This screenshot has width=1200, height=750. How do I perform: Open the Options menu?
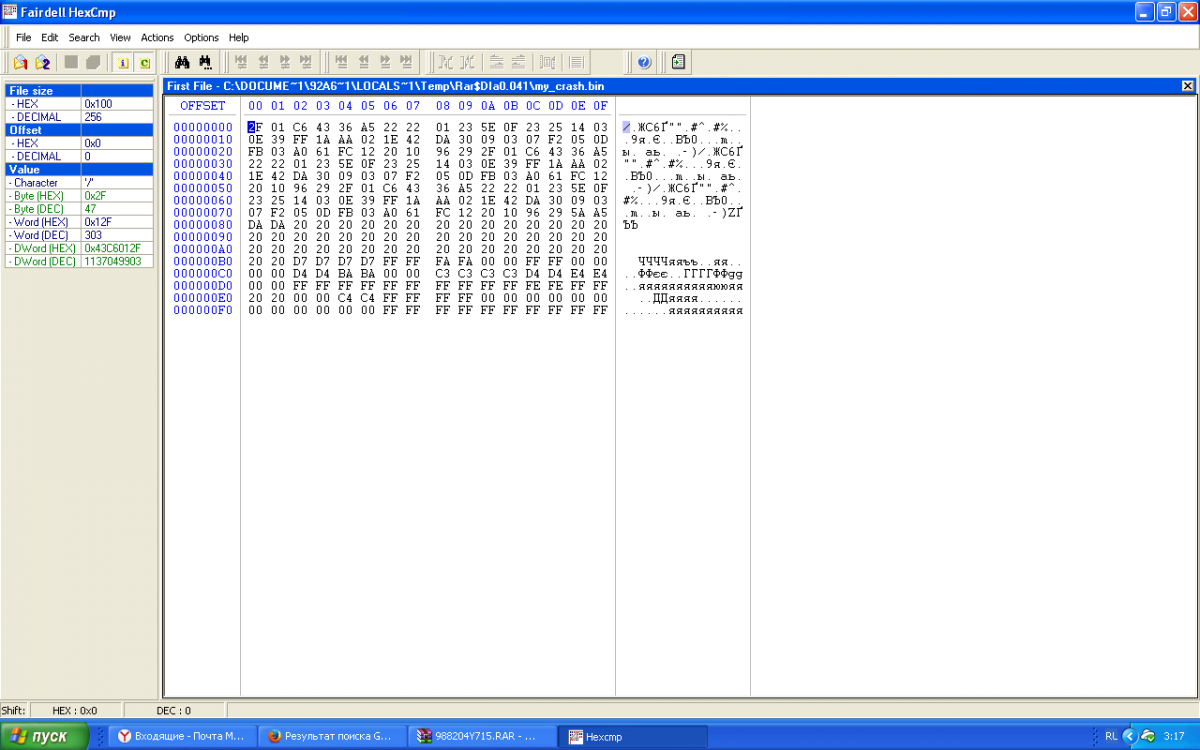[201, 37]
